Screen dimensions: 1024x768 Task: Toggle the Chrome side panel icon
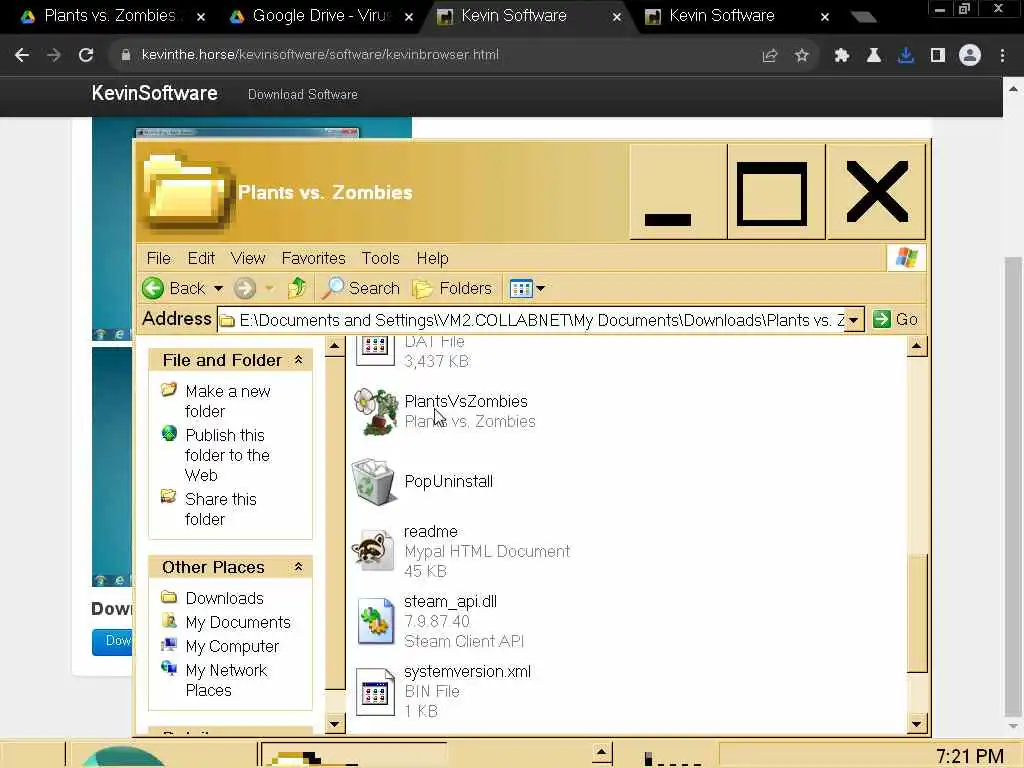click(938, 56)
